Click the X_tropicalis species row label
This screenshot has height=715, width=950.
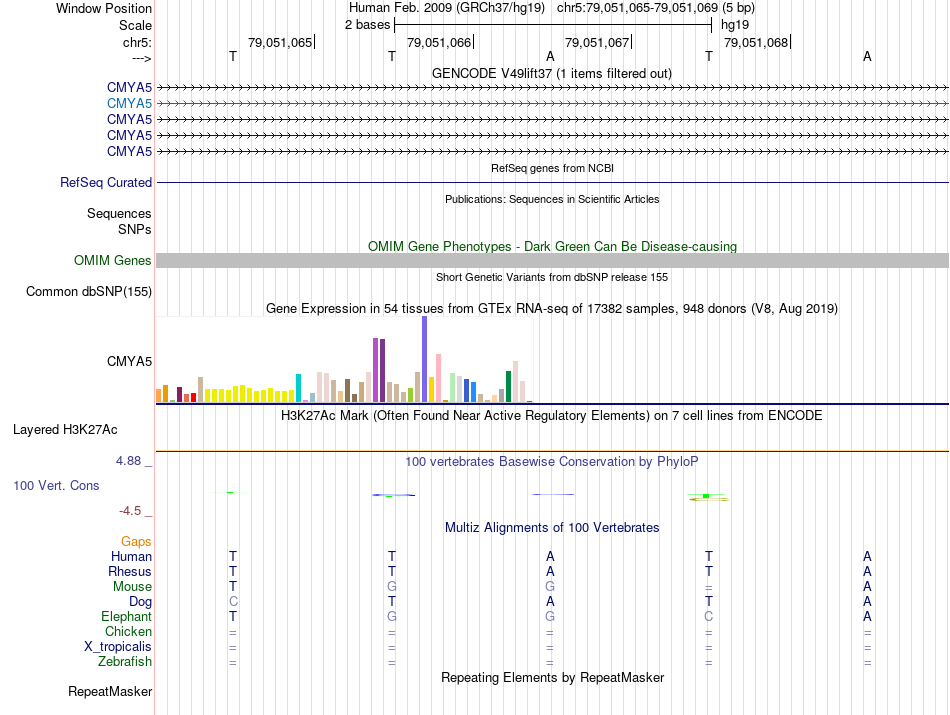(118, 647)
